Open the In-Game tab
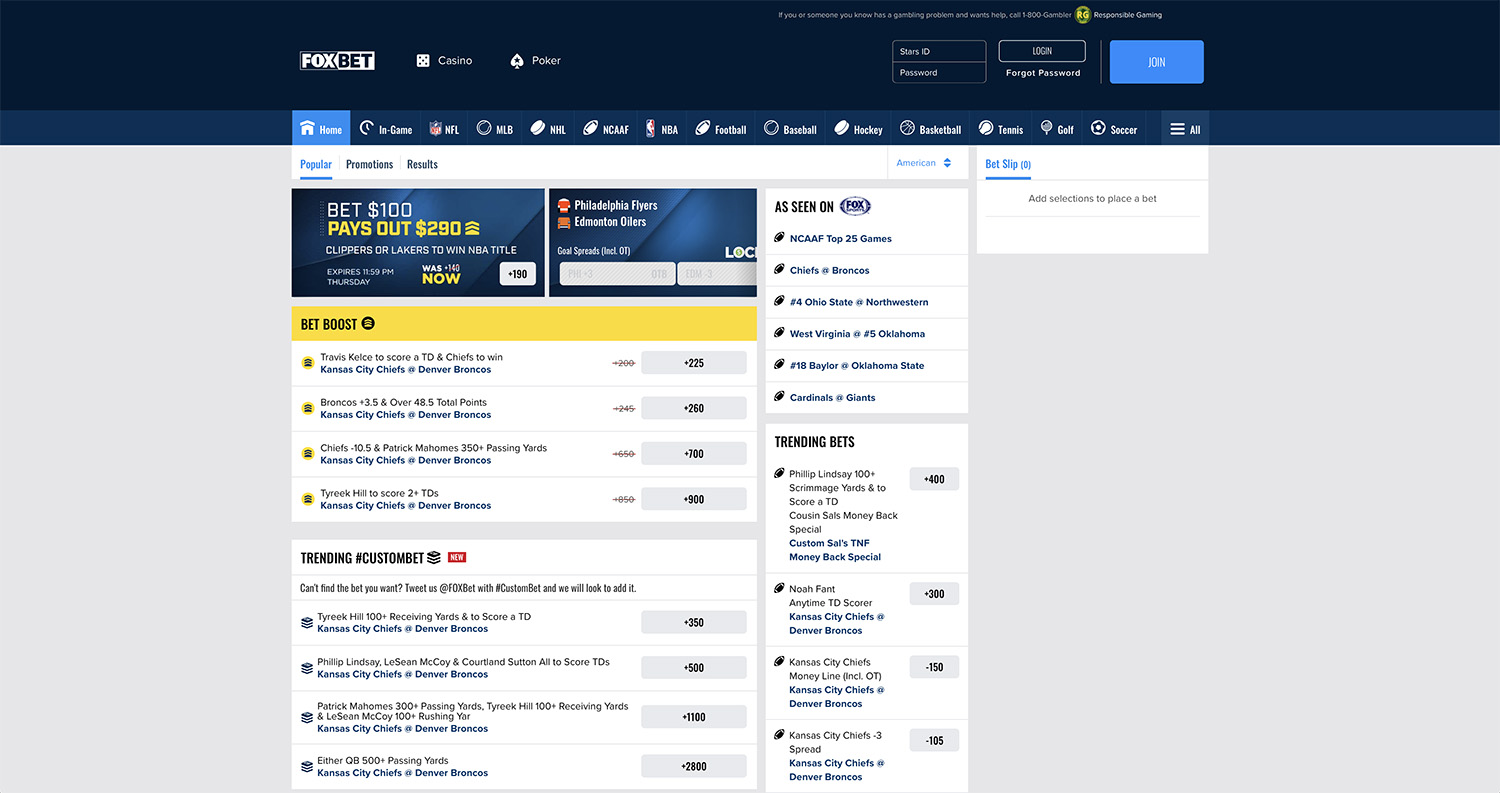Screen dimensions: 1500x793 point(386,129)
